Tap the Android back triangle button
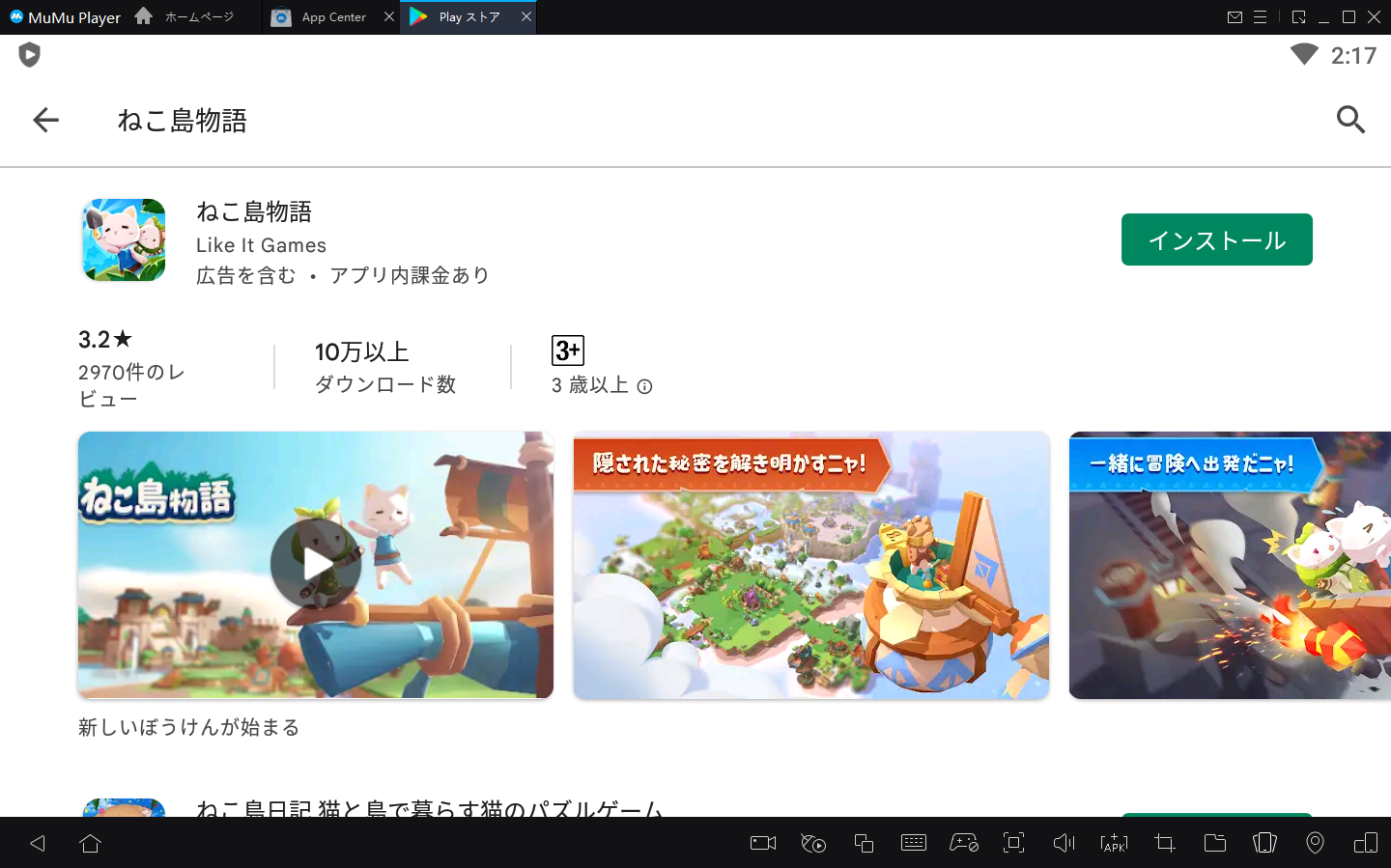This screenshot has height=868, width=1391. 38,844
